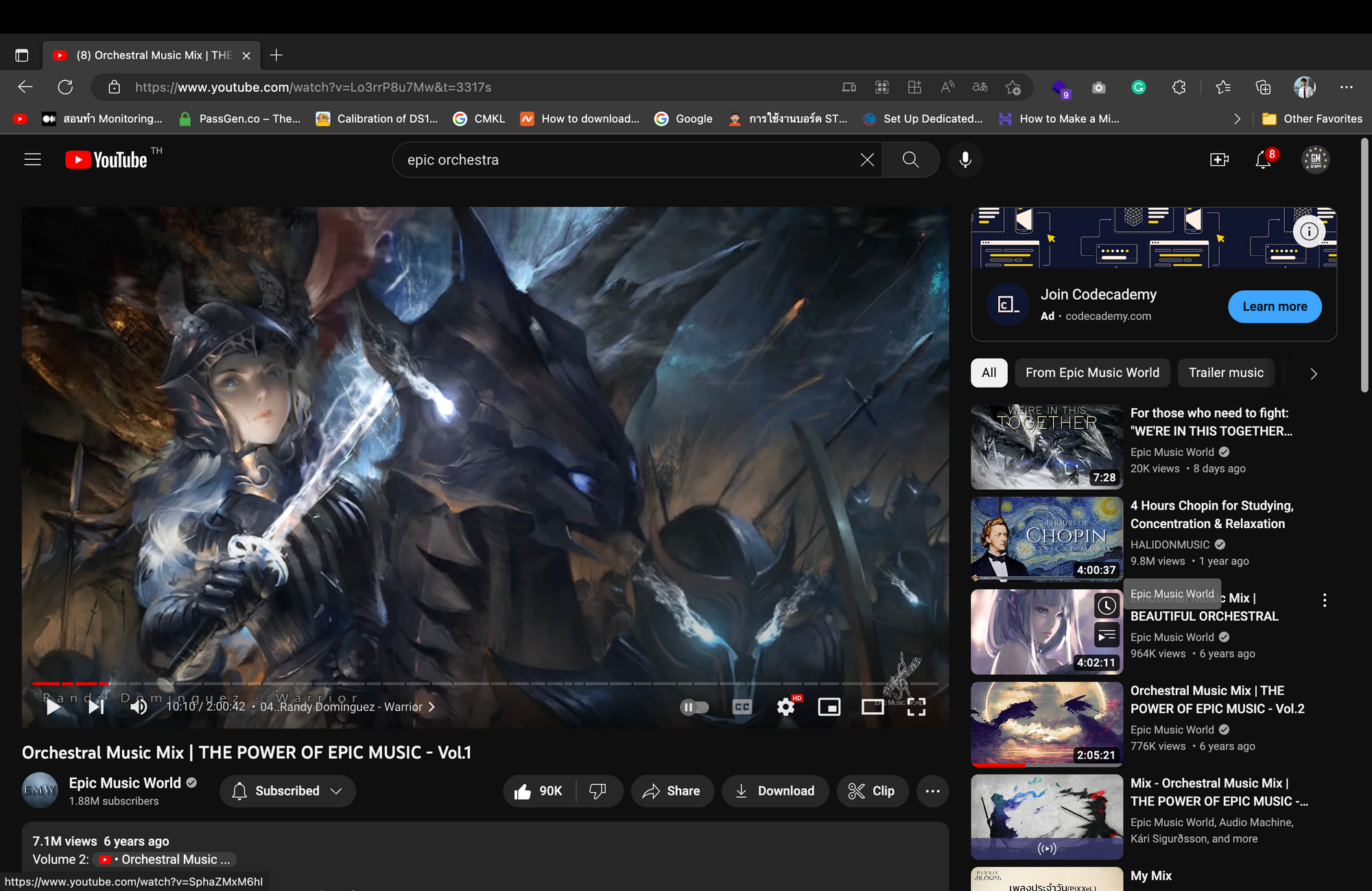The image size is (1372, 891).
Task: Open the ad info icon
Action: coord(1308,231)
